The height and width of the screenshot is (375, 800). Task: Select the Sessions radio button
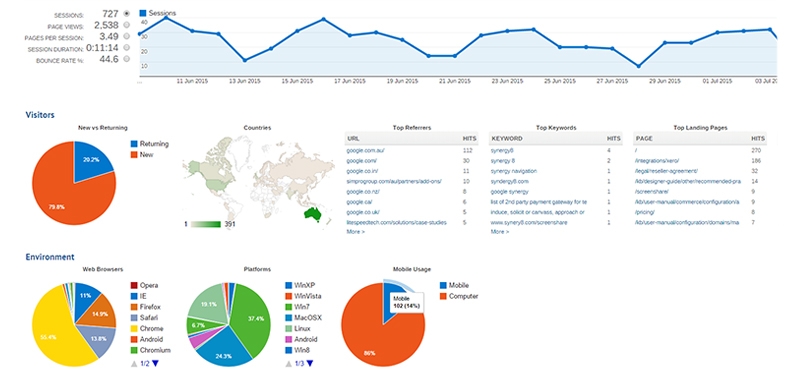click(127, 14)
